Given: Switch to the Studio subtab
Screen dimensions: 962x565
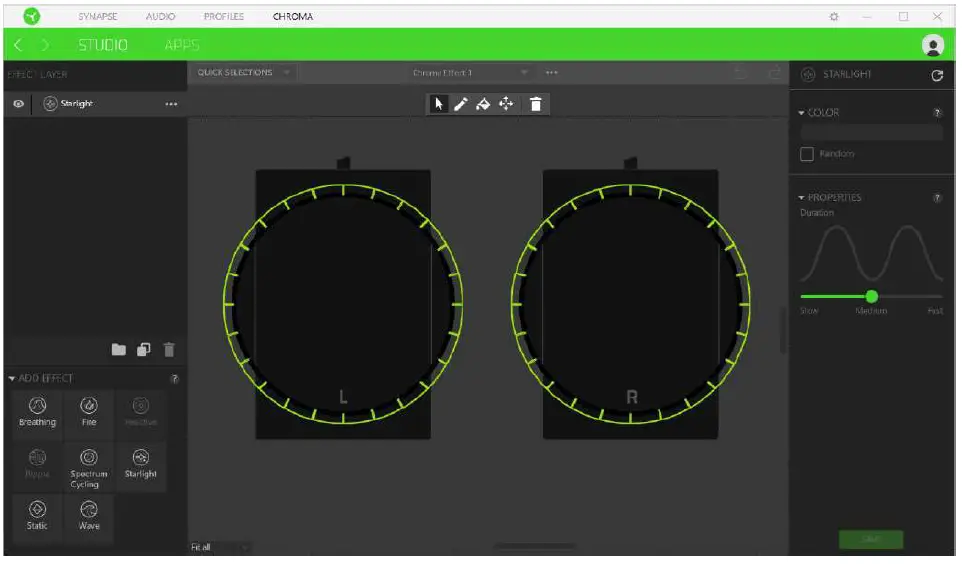Looking at the screenshot, I should [102, 45].
